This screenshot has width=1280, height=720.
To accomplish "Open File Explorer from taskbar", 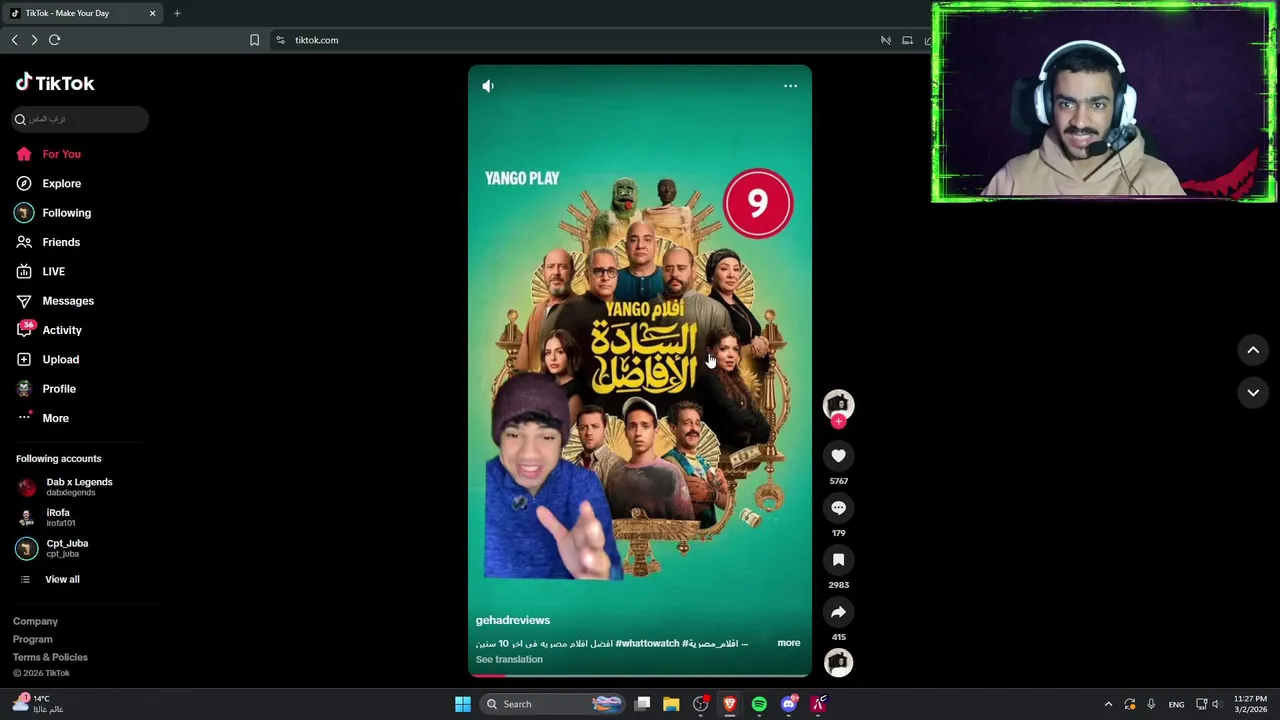I will [x=671, y=704].
